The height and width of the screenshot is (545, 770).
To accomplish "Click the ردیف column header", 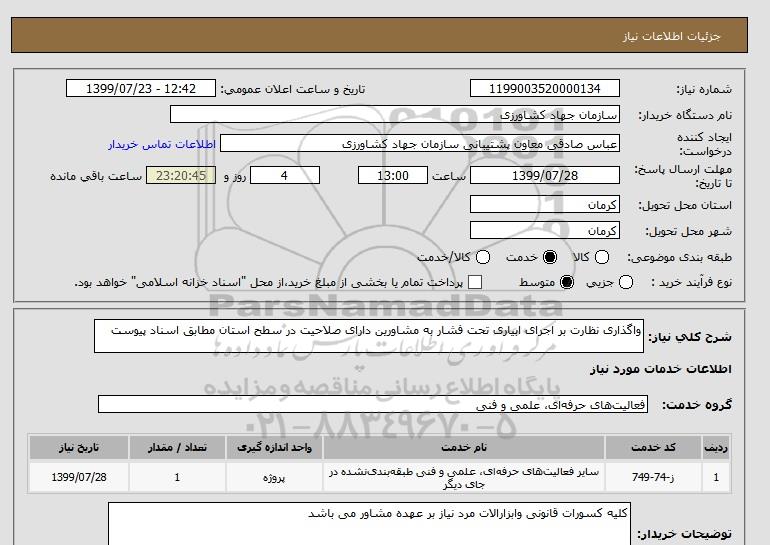I will point(716,447).
